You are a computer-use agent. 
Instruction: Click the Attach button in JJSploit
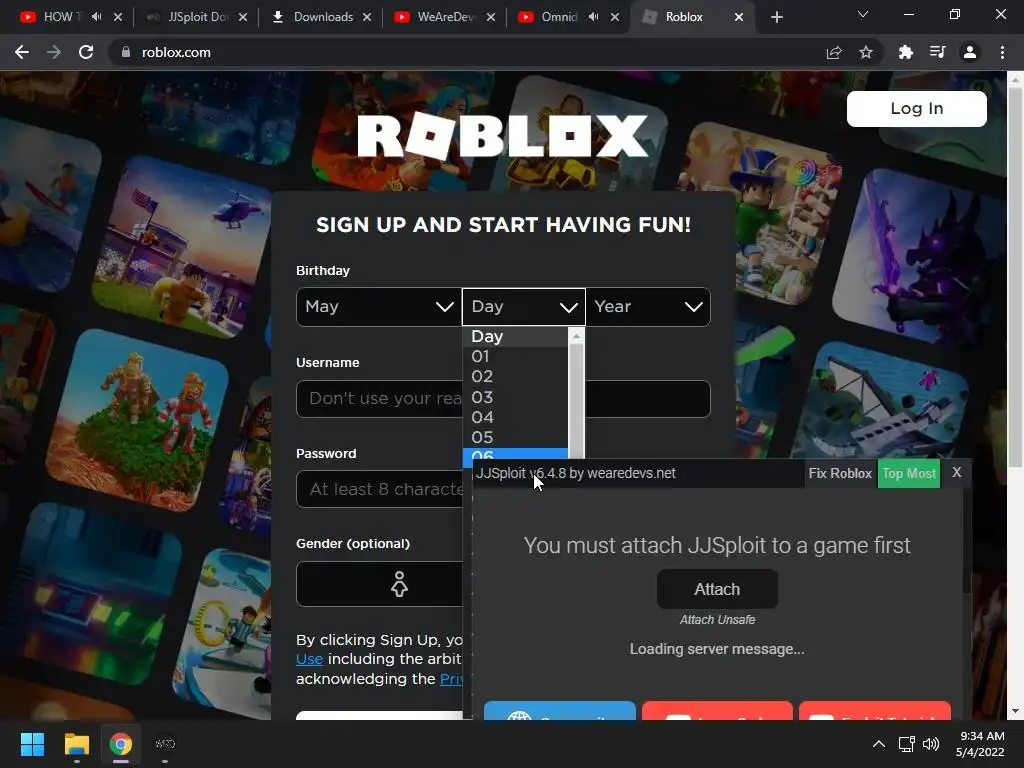pos(717,589)
